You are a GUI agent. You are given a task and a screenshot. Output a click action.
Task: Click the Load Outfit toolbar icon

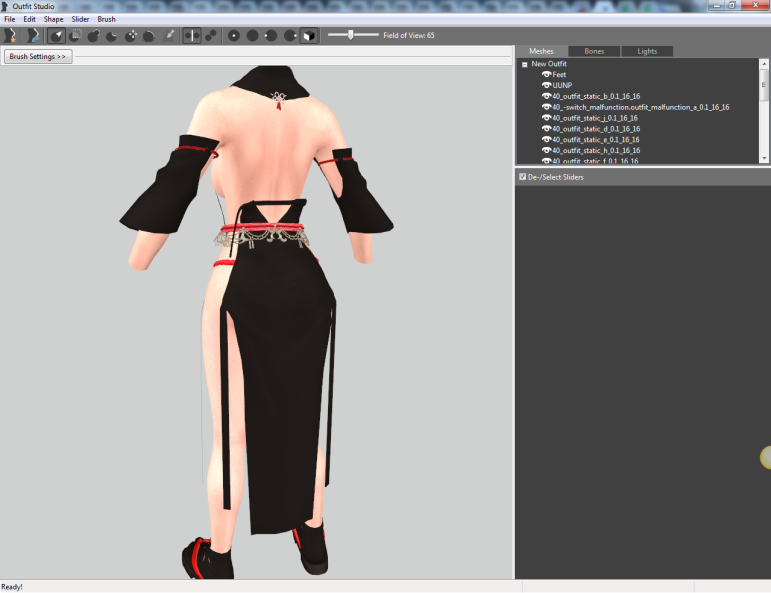pyautogui.click(x=32, y=35)
